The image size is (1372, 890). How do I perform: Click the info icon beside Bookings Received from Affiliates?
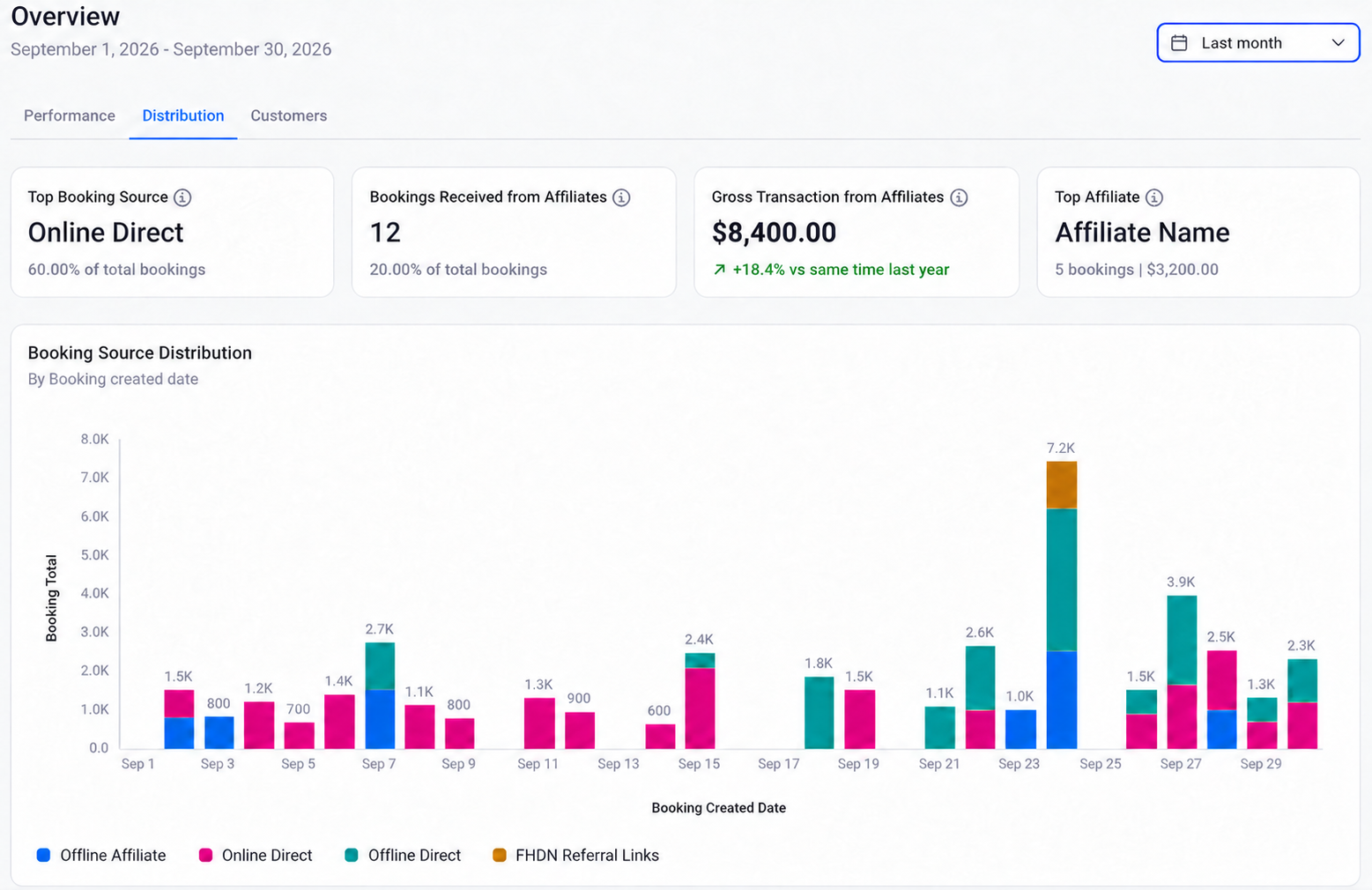(621, 197)
